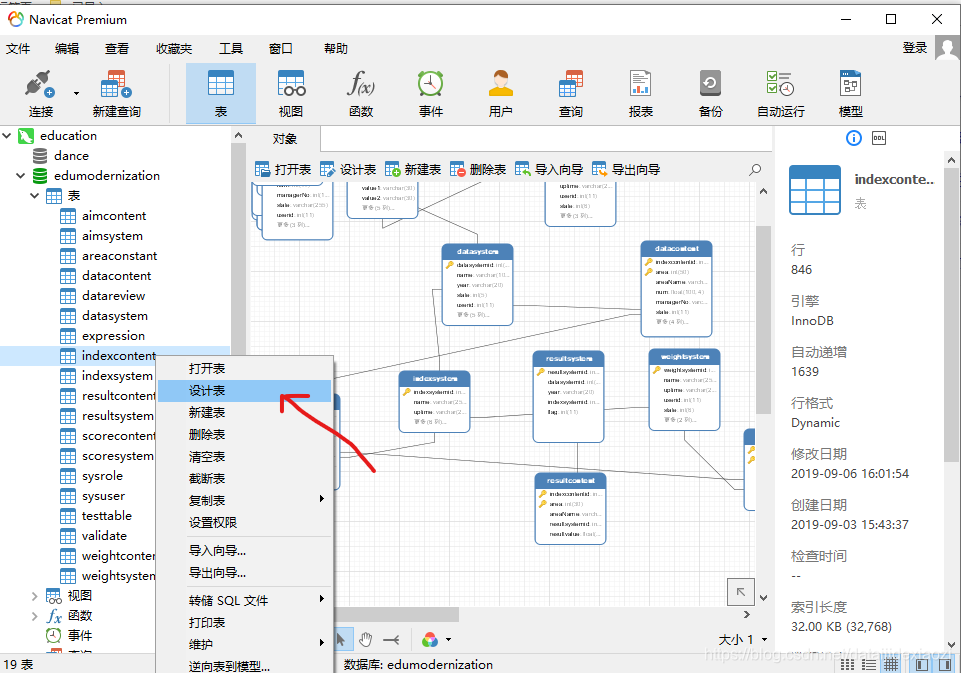Click the Design Table (设计表) toolbar button

pos(348,169)
